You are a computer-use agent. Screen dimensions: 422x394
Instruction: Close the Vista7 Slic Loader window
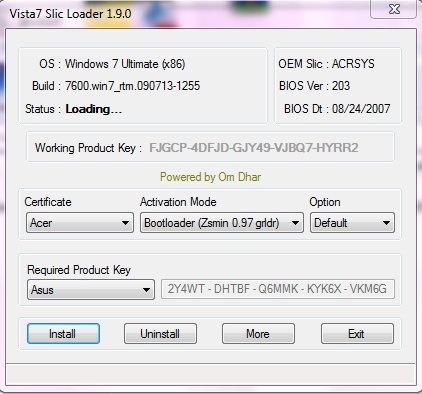394,9
